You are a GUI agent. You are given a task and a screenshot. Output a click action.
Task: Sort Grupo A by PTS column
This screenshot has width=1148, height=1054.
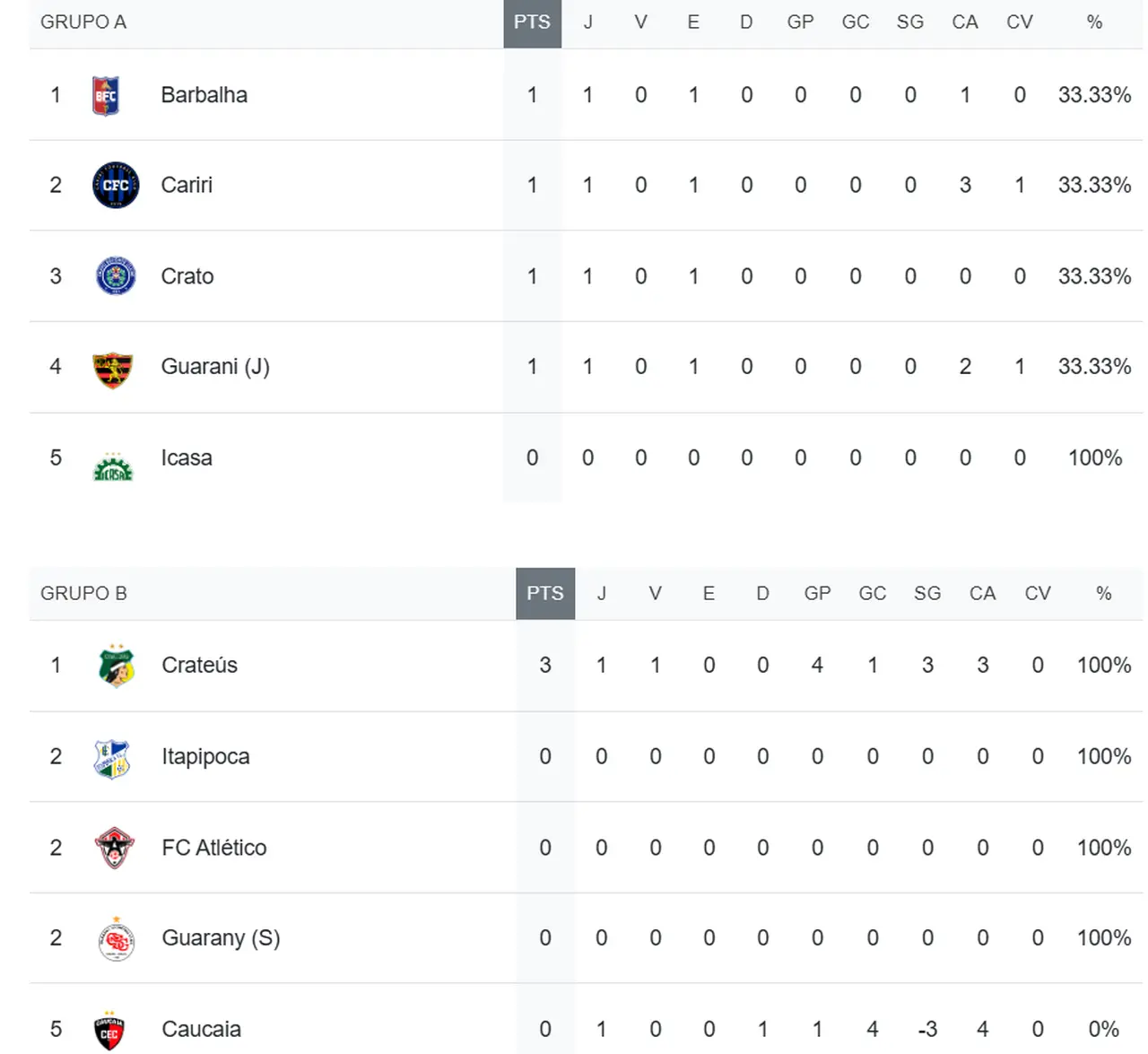coord(532,22)
